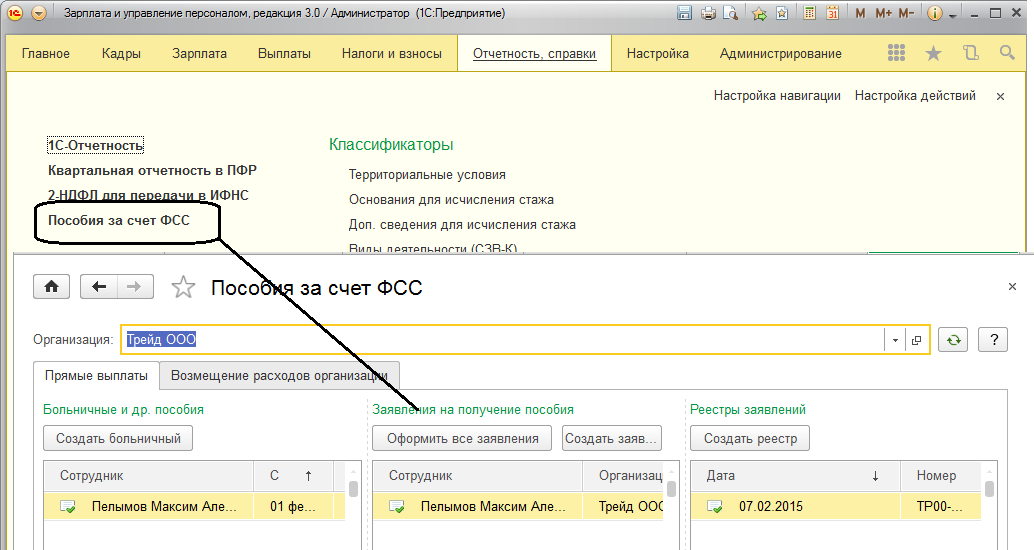This screenshot has height=550, width=1034.
Task: Click the 1C application logo icon
Action: tap(15, 13)
